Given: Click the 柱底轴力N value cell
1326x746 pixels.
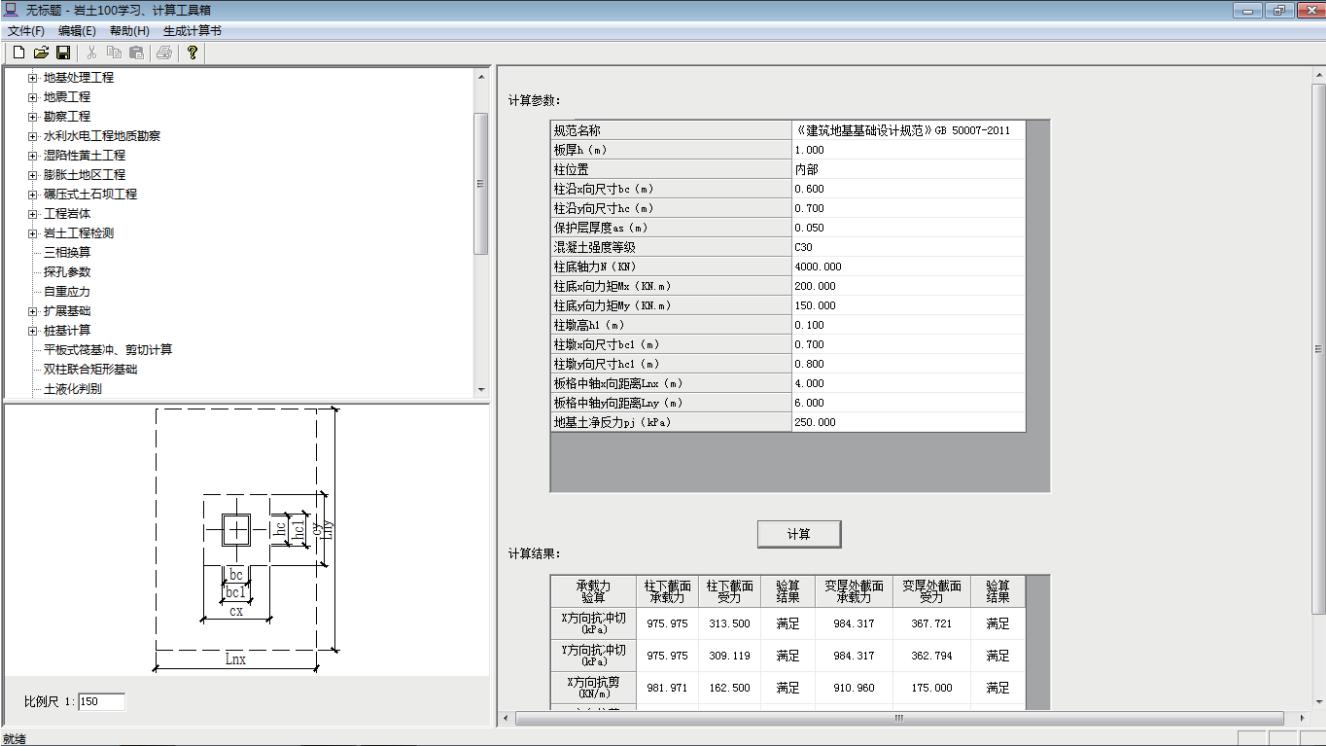Looking at the screenshot, I should [907, 267].
